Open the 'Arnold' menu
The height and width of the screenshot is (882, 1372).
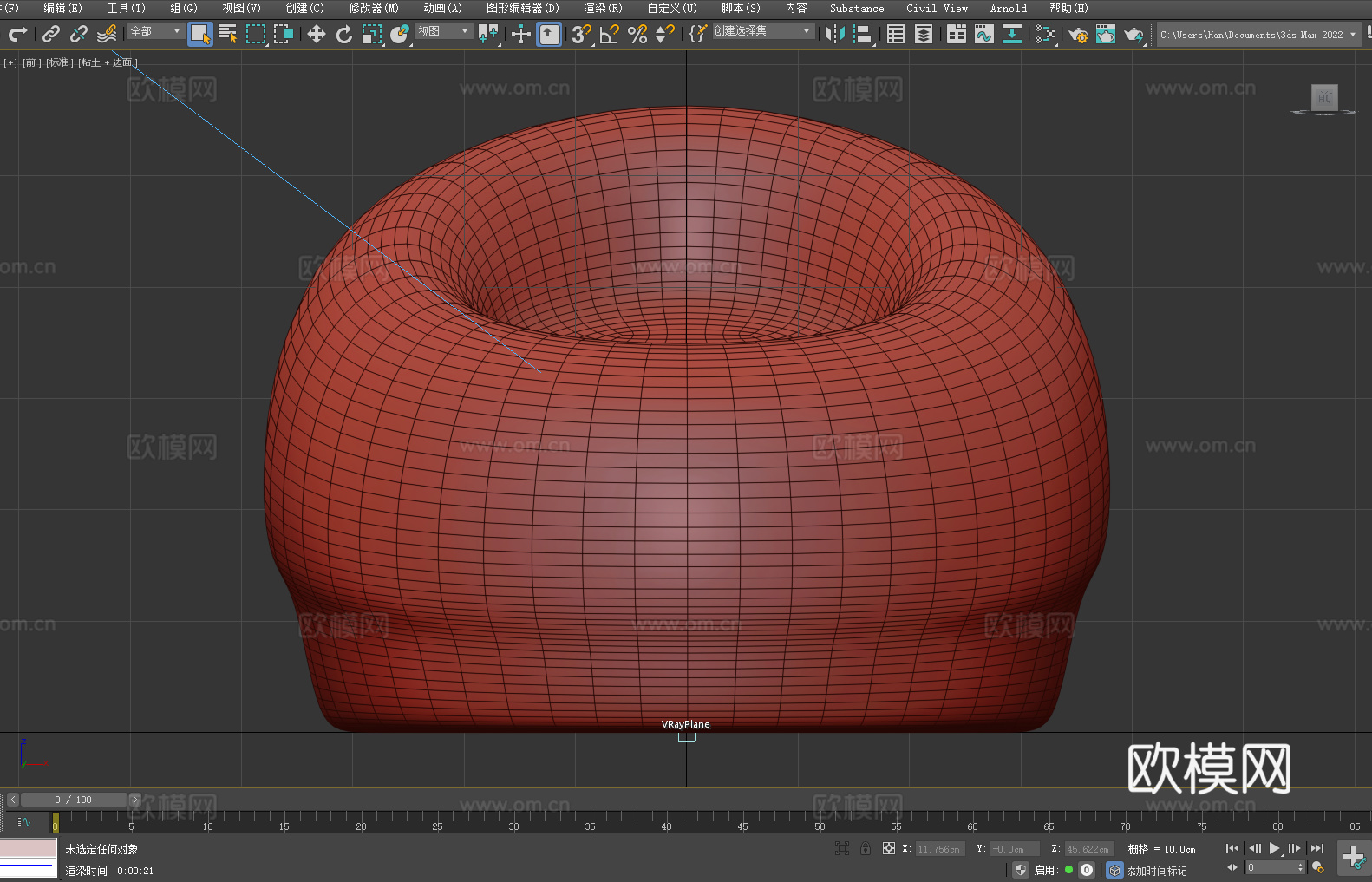tap(1009, 8)
